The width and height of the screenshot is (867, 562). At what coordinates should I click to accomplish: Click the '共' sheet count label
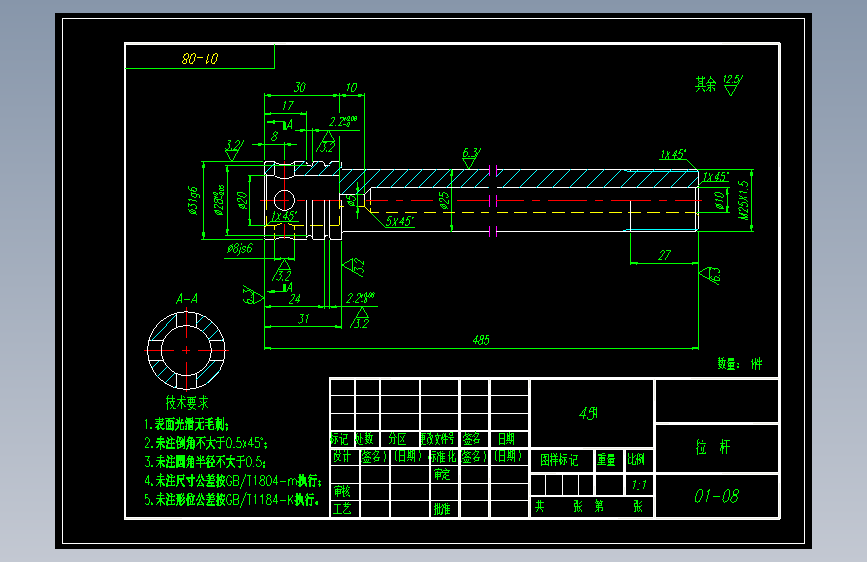click(540, 506)
